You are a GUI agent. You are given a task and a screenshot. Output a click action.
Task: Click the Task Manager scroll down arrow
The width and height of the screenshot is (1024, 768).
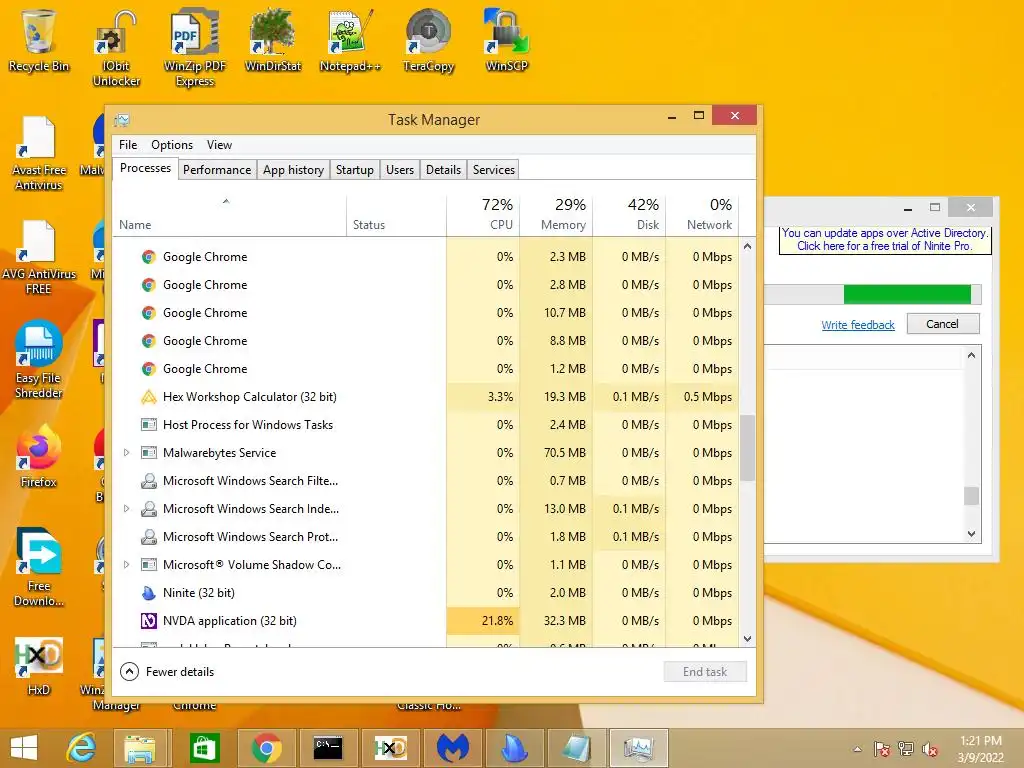point(748,639)
